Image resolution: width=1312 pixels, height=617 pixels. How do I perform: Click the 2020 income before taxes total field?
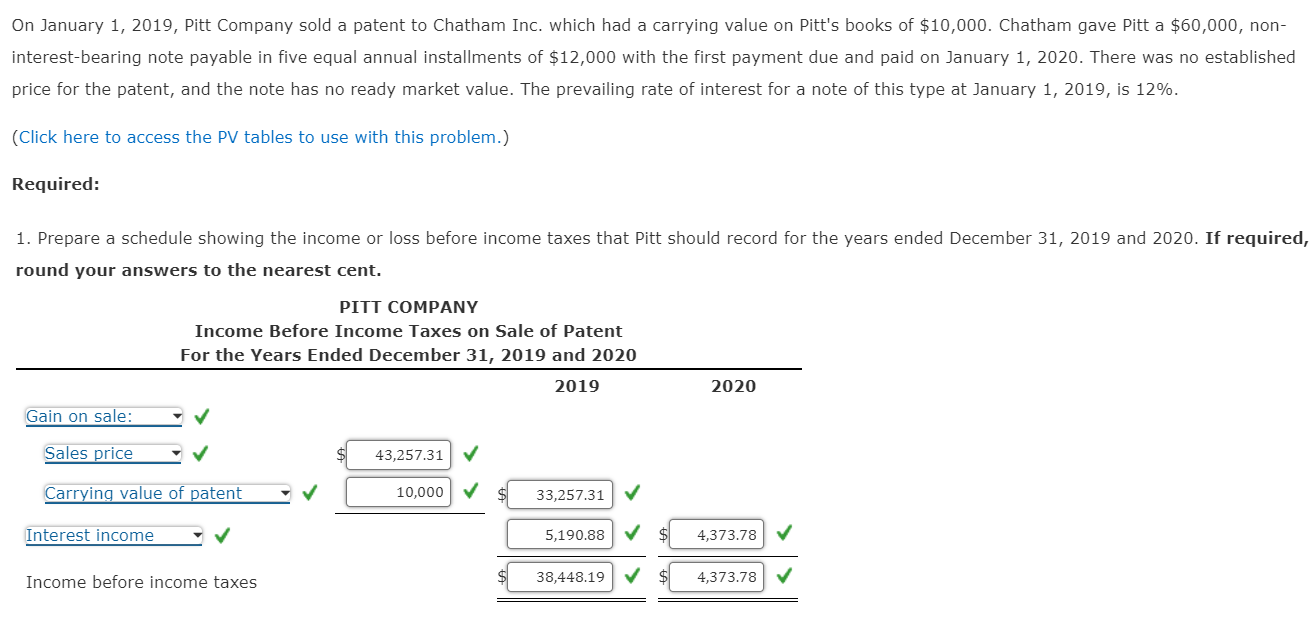point(716,576)
